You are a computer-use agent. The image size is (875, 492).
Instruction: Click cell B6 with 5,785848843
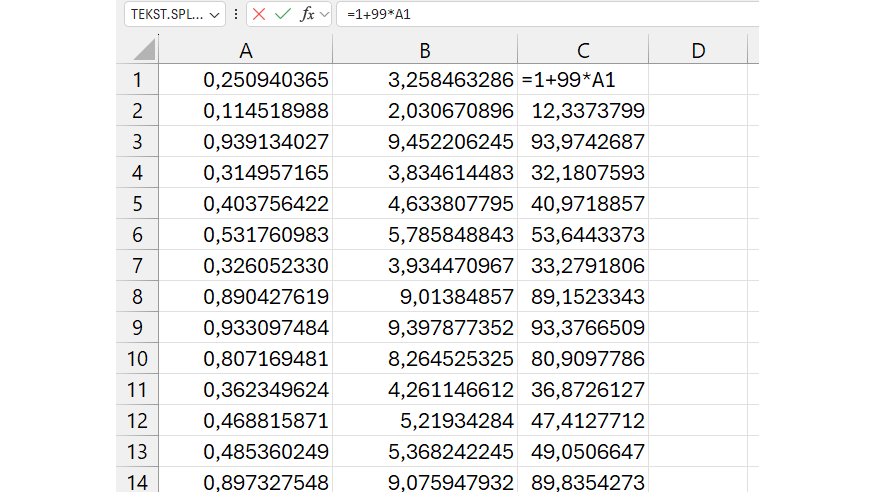click(x=425, y=234)
